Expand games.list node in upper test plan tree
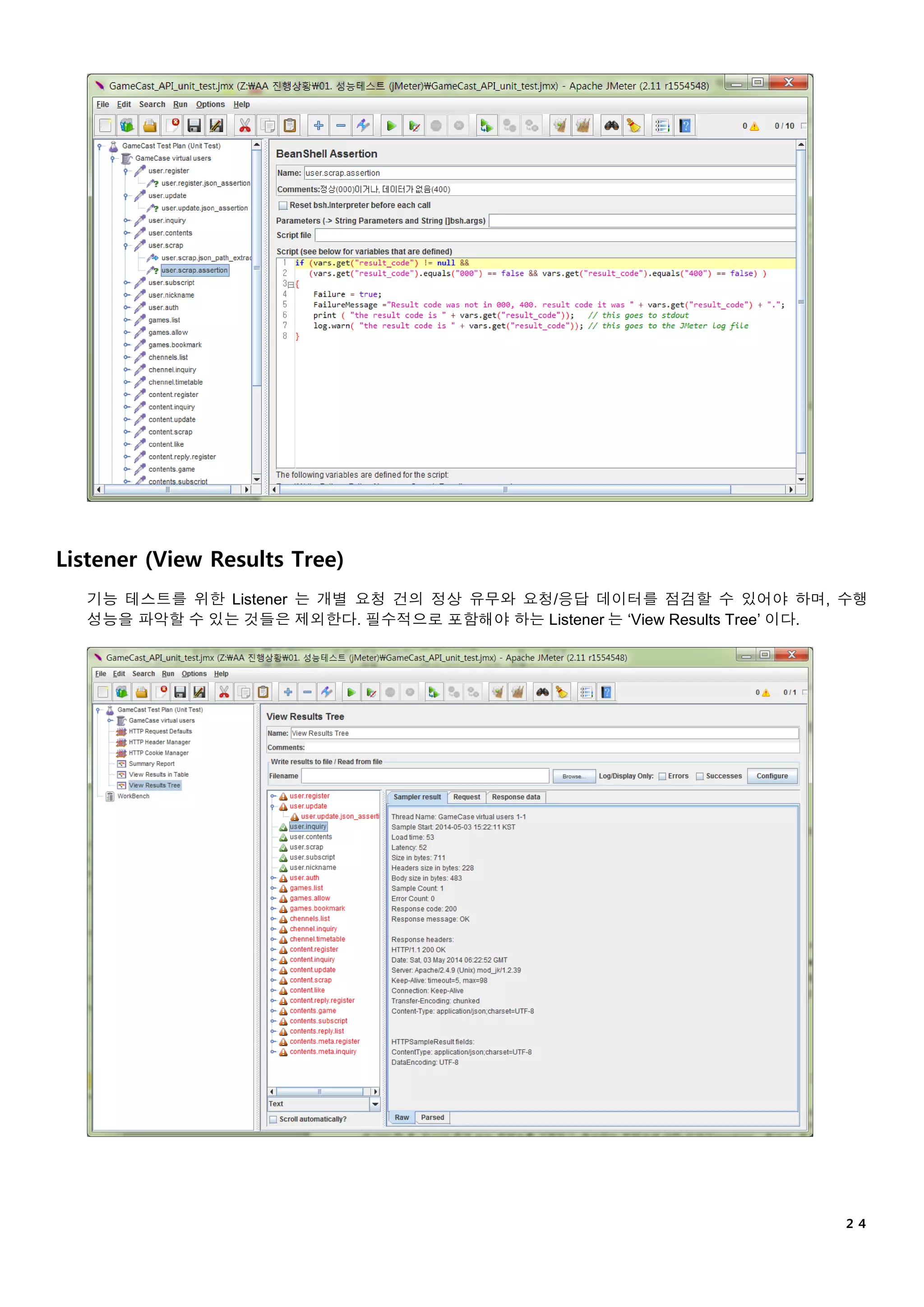This screenshot has width=924, height=1307. 126,320
